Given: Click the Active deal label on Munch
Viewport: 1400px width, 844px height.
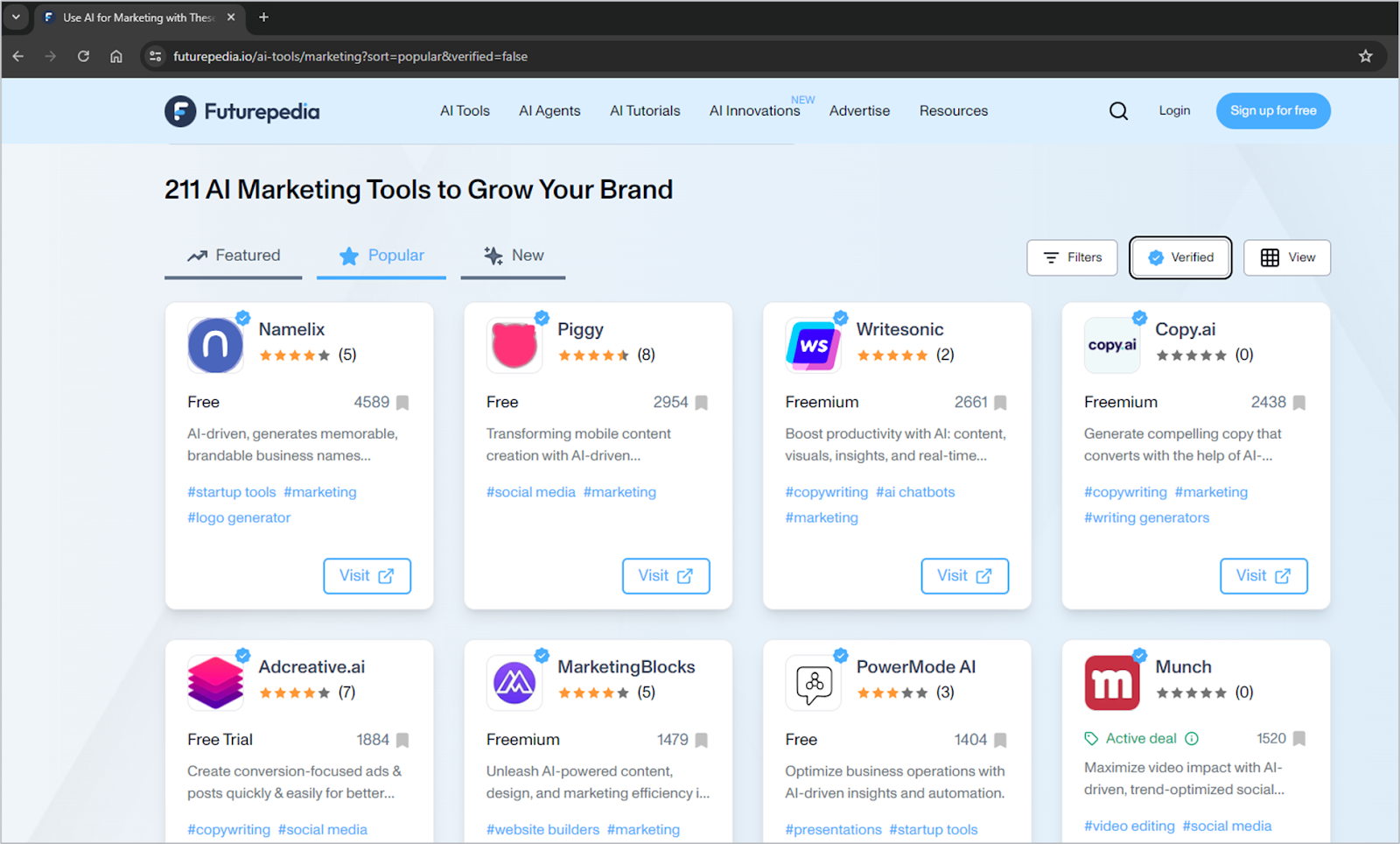Looking at the screenshot, I should coord(1141,738).
